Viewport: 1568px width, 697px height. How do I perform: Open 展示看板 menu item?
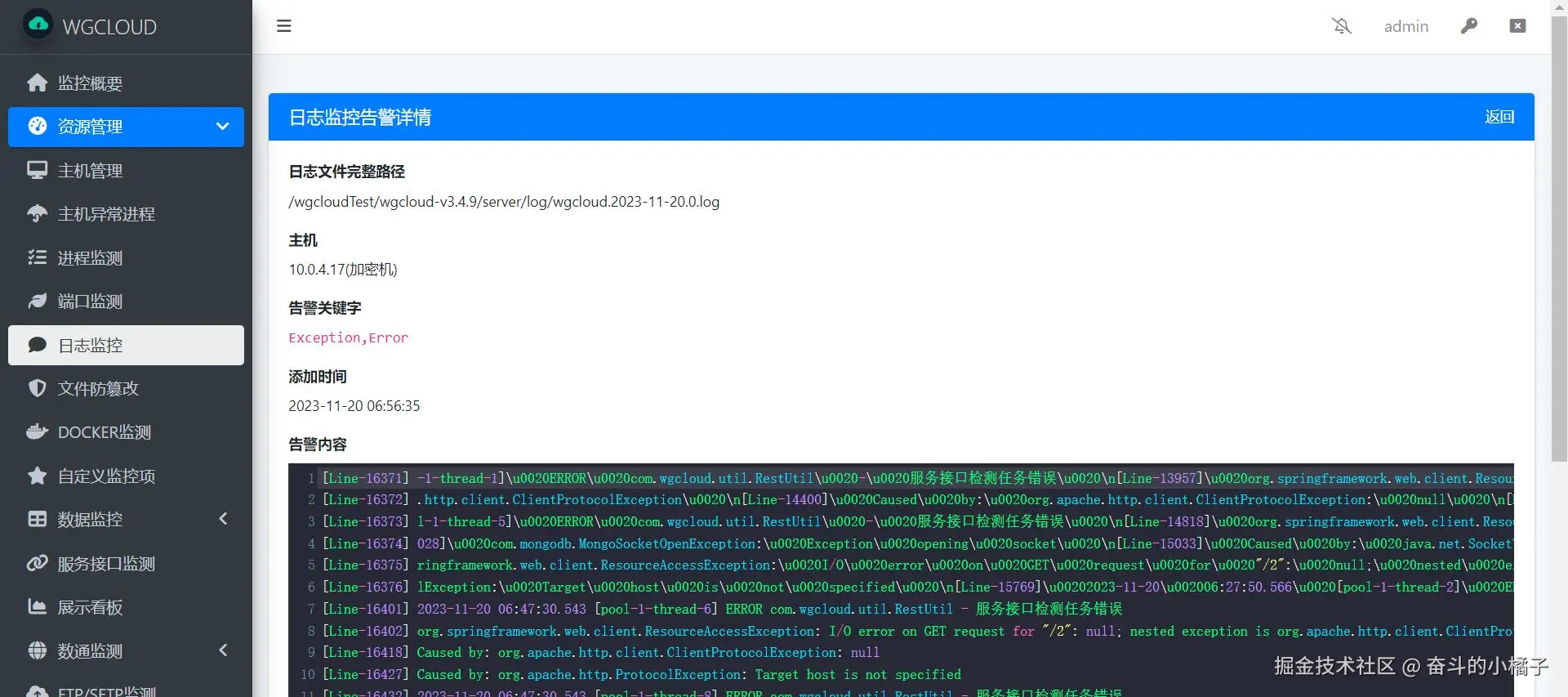[126, 606]
